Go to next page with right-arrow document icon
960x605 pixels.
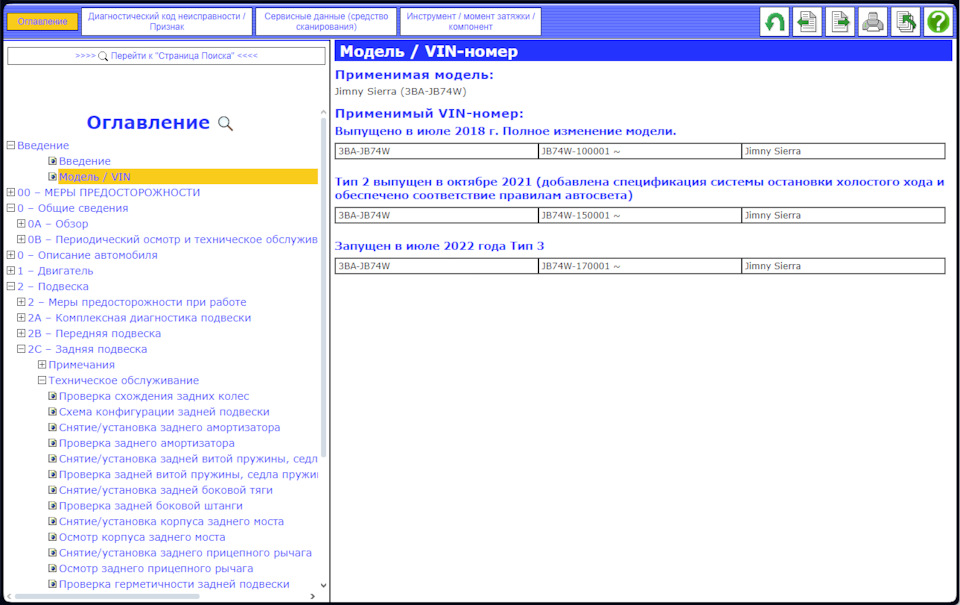pos(840,22)
